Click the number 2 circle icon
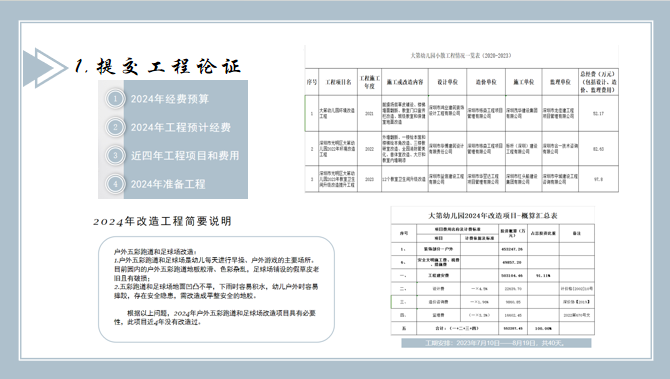Viewport: 670px width, 379px height. [115, 127]
